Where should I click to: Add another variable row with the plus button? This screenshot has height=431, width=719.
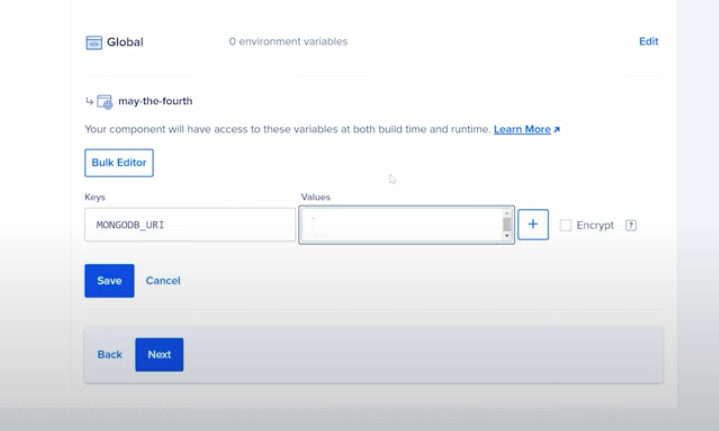point(533,225)
